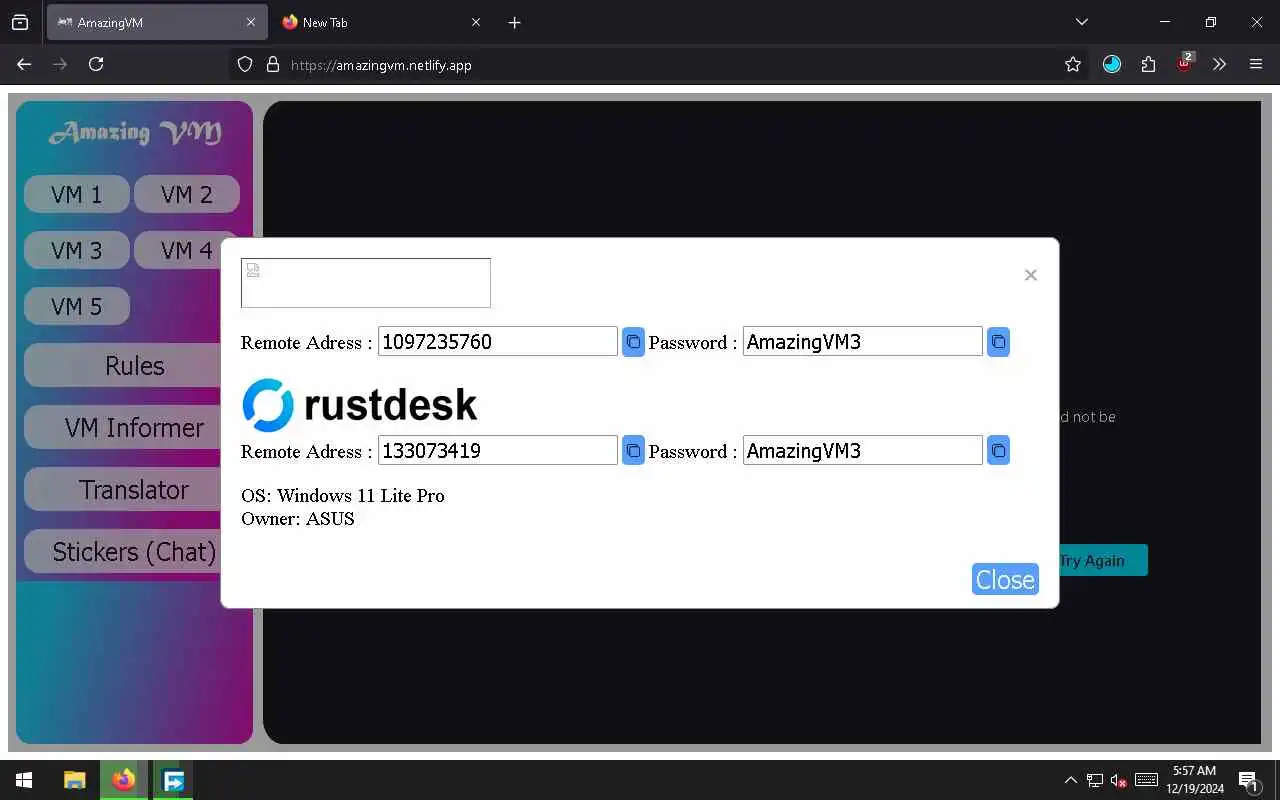Click the tracking protection shield icon
The image size is (1280, 800).
[245, 64]
